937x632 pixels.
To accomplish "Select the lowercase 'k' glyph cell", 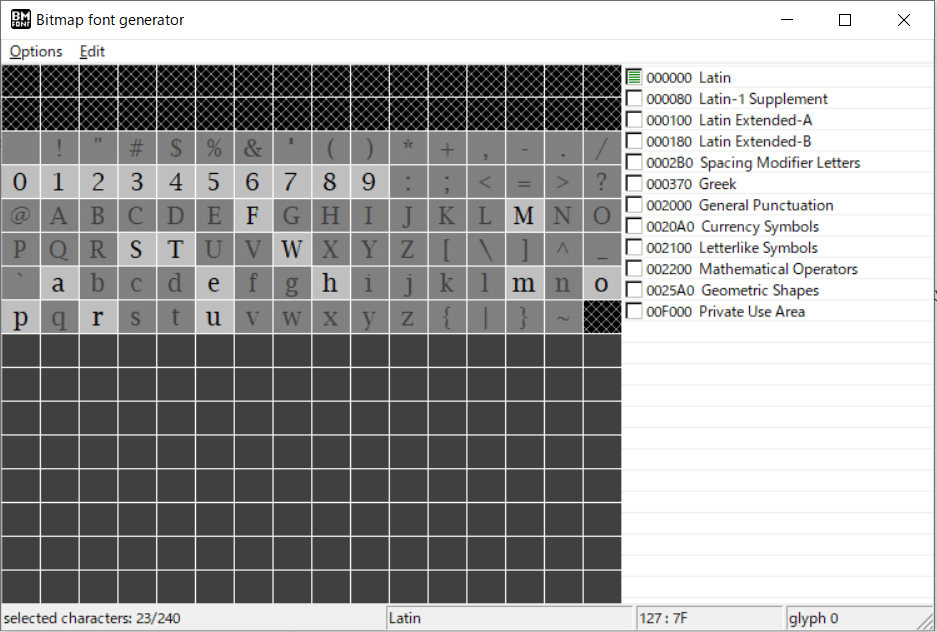I will [x=447, y=283].
